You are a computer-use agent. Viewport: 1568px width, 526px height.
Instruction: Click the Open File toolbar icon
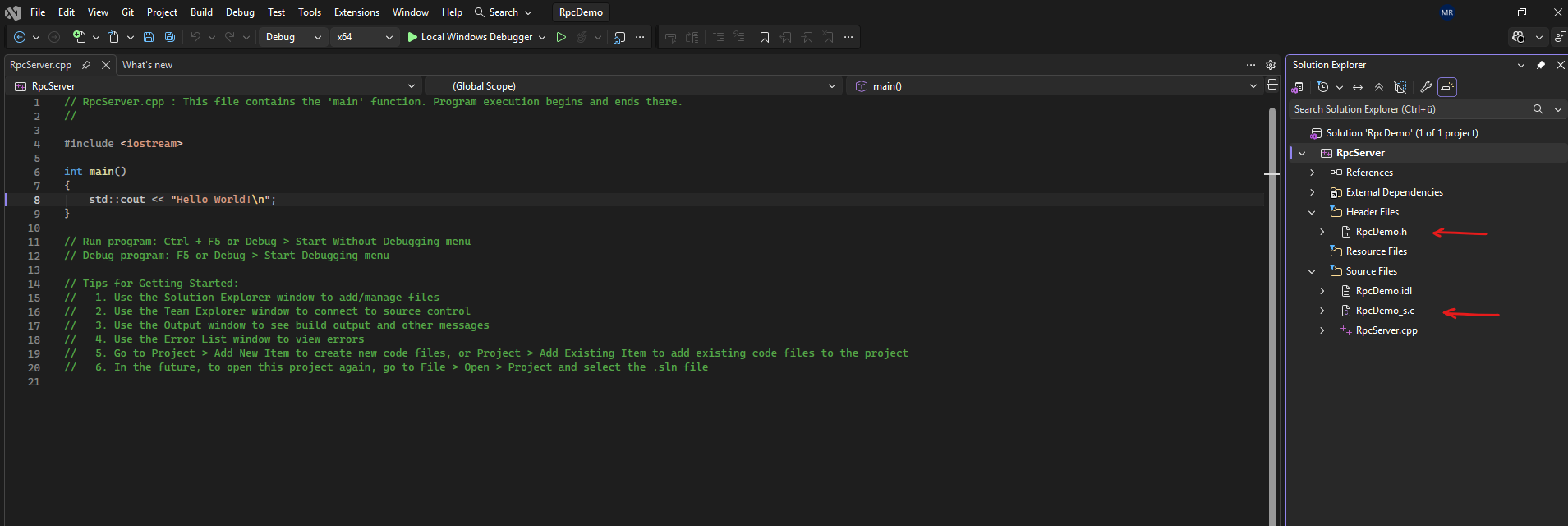point(113,37)
